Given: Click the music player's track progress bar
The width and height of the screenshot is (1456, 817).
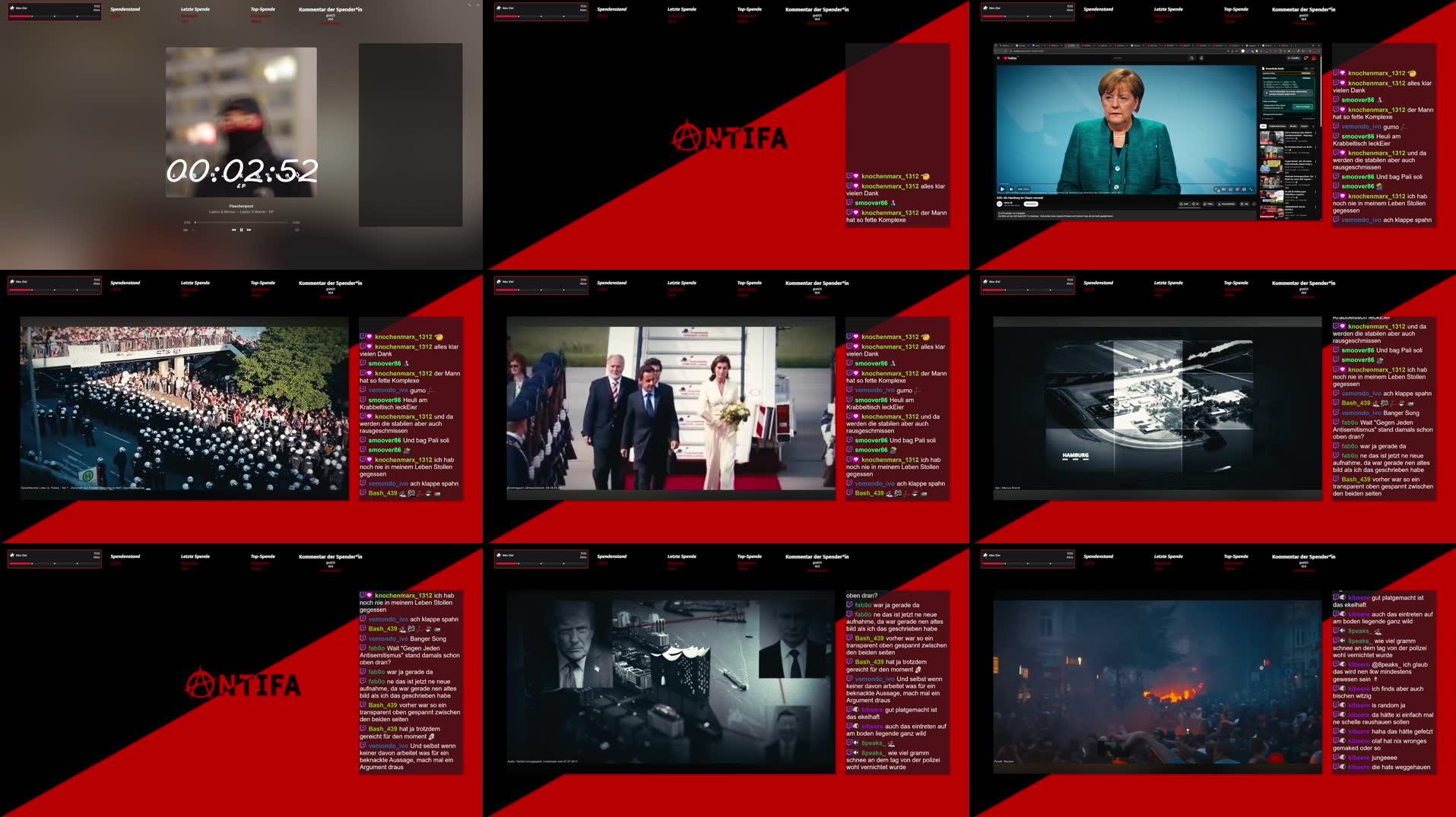Looking at the screenshot, I should [241, 223].
